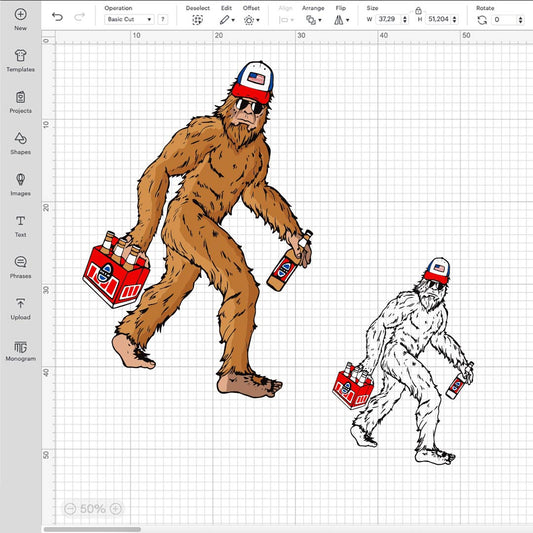The width and height of the screenshot is (533, 533).
Task: Adjust the rotate stepper arrows
Action: [520, 20]
